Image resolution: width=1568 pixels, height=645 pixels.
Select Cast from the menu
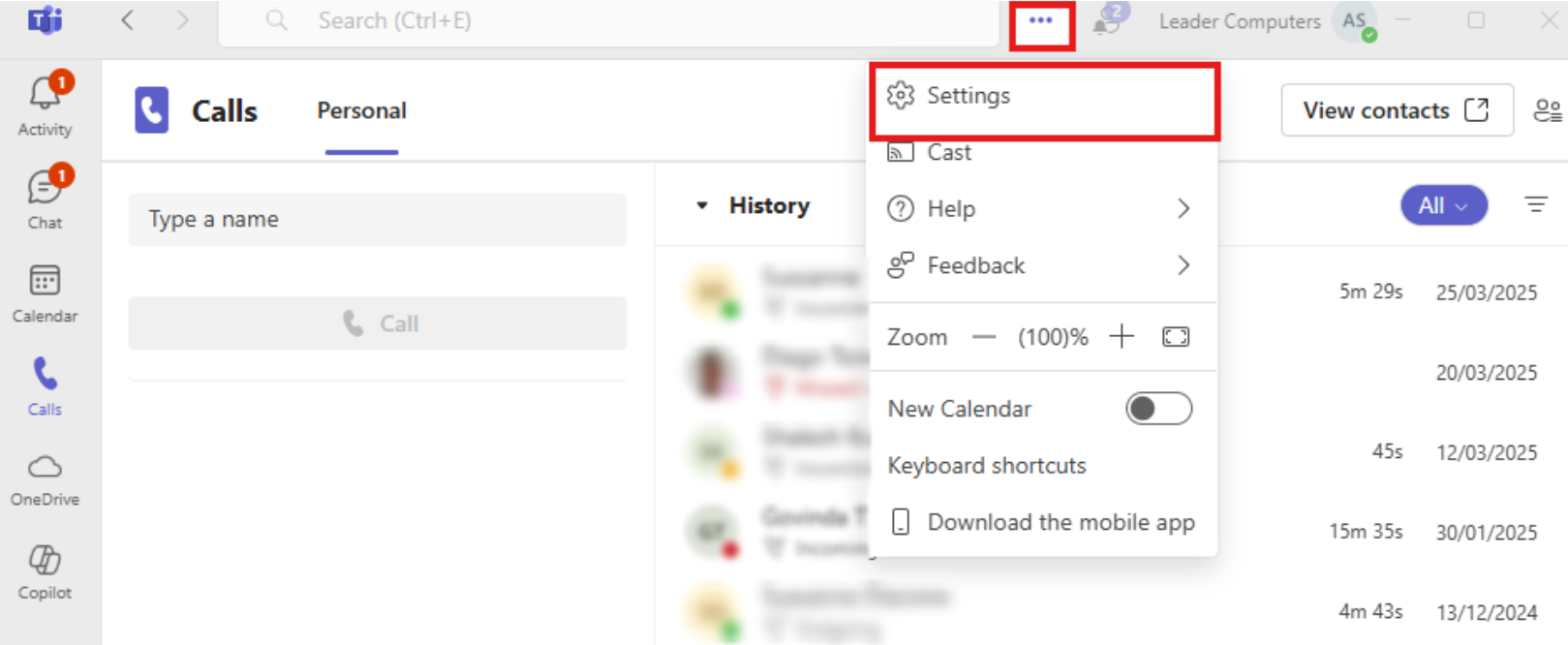(1042, 152)
